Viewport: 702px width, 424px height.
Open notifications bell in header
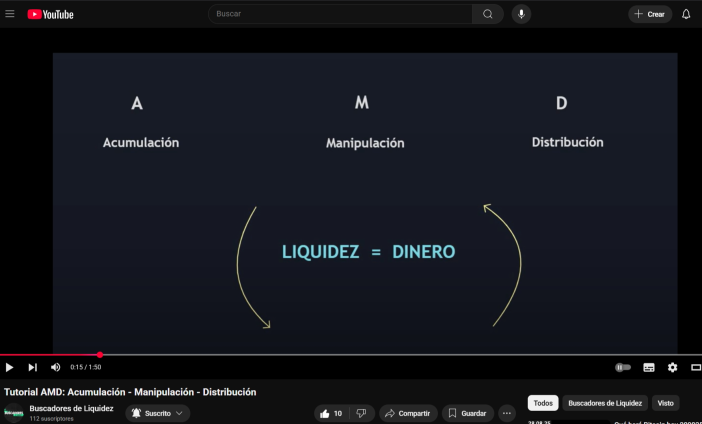686,14
